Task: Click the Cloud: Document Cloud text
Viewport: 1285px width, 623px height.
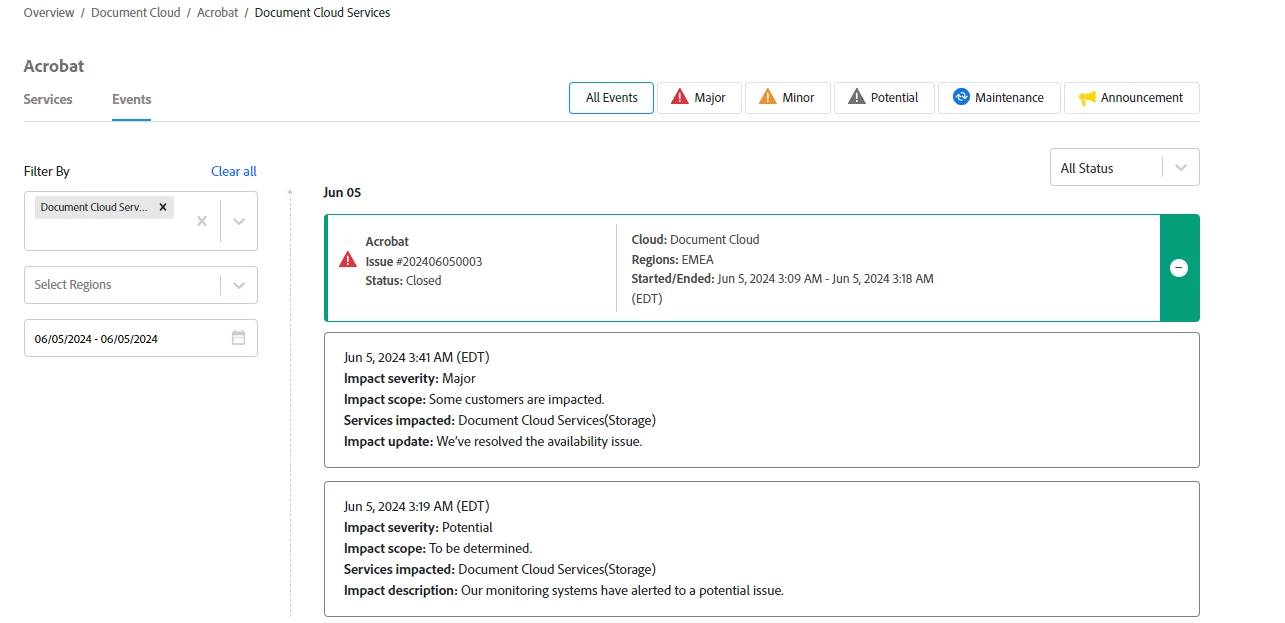Action: coord(696,240)
